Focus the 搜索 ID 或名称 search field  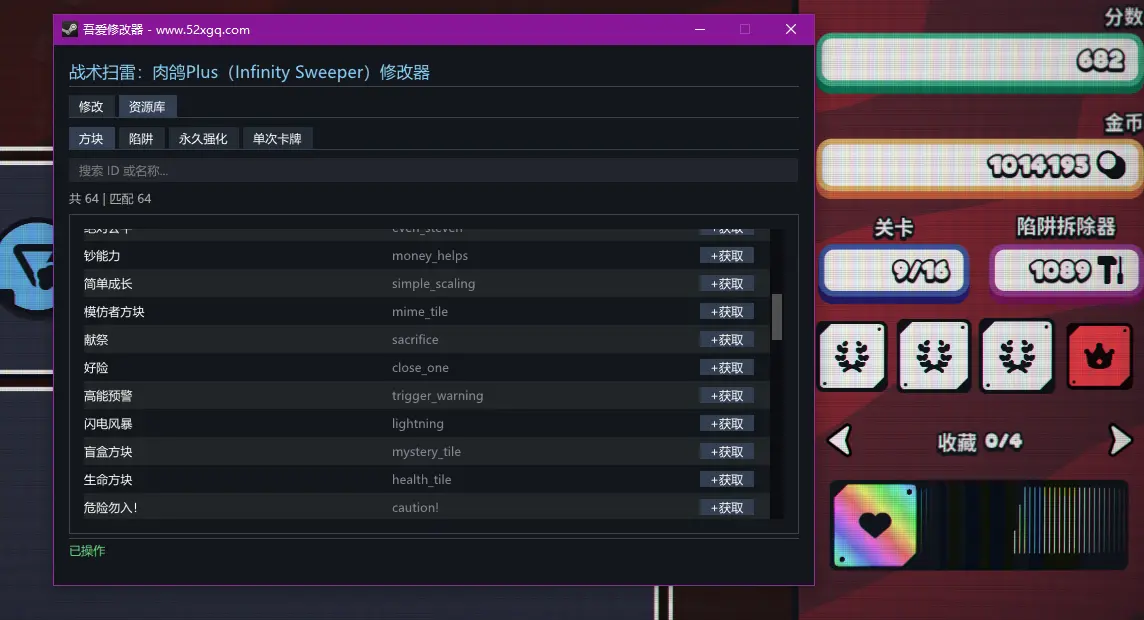[x=433, y=171]
